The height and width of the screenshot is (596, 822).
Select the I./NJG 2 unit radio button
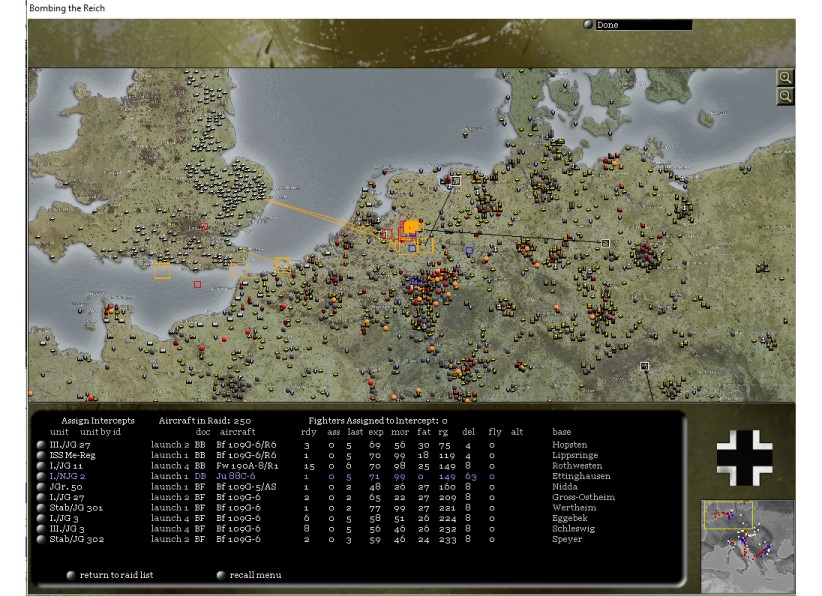click(41, 476)
